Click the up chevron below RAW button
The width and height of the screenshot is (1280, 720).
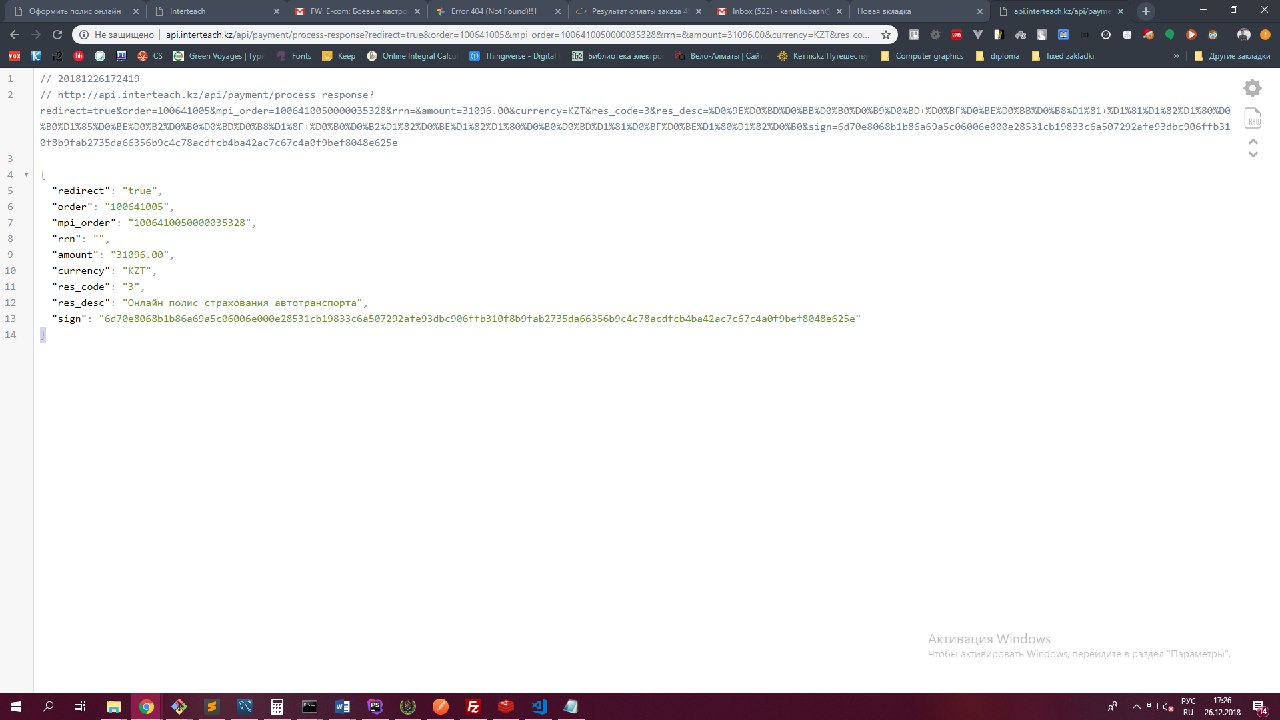point(1253,141)
